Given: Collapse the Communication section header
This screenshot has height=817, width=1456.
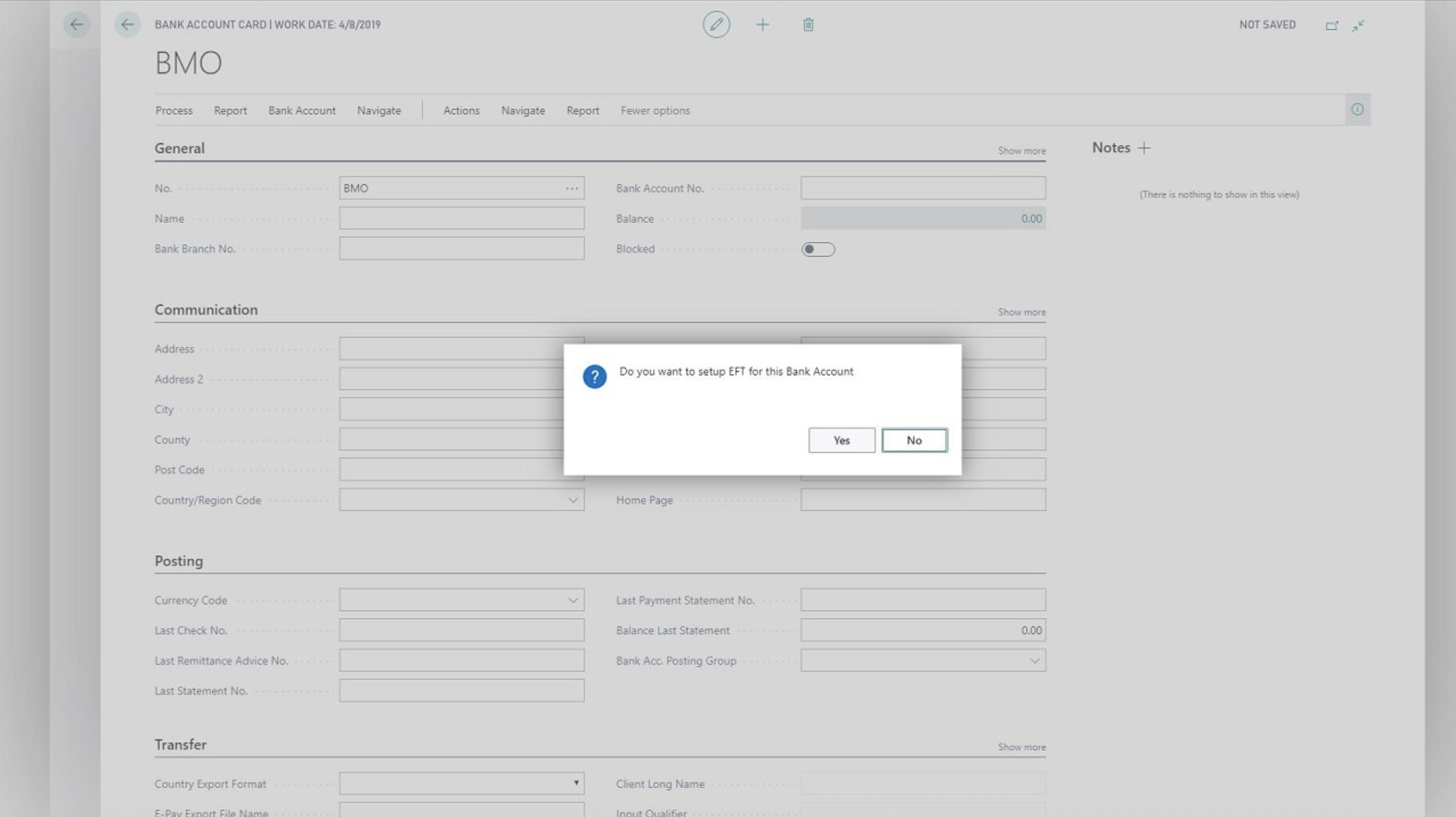Looking at the screenshot, I should tap(206, 310).
